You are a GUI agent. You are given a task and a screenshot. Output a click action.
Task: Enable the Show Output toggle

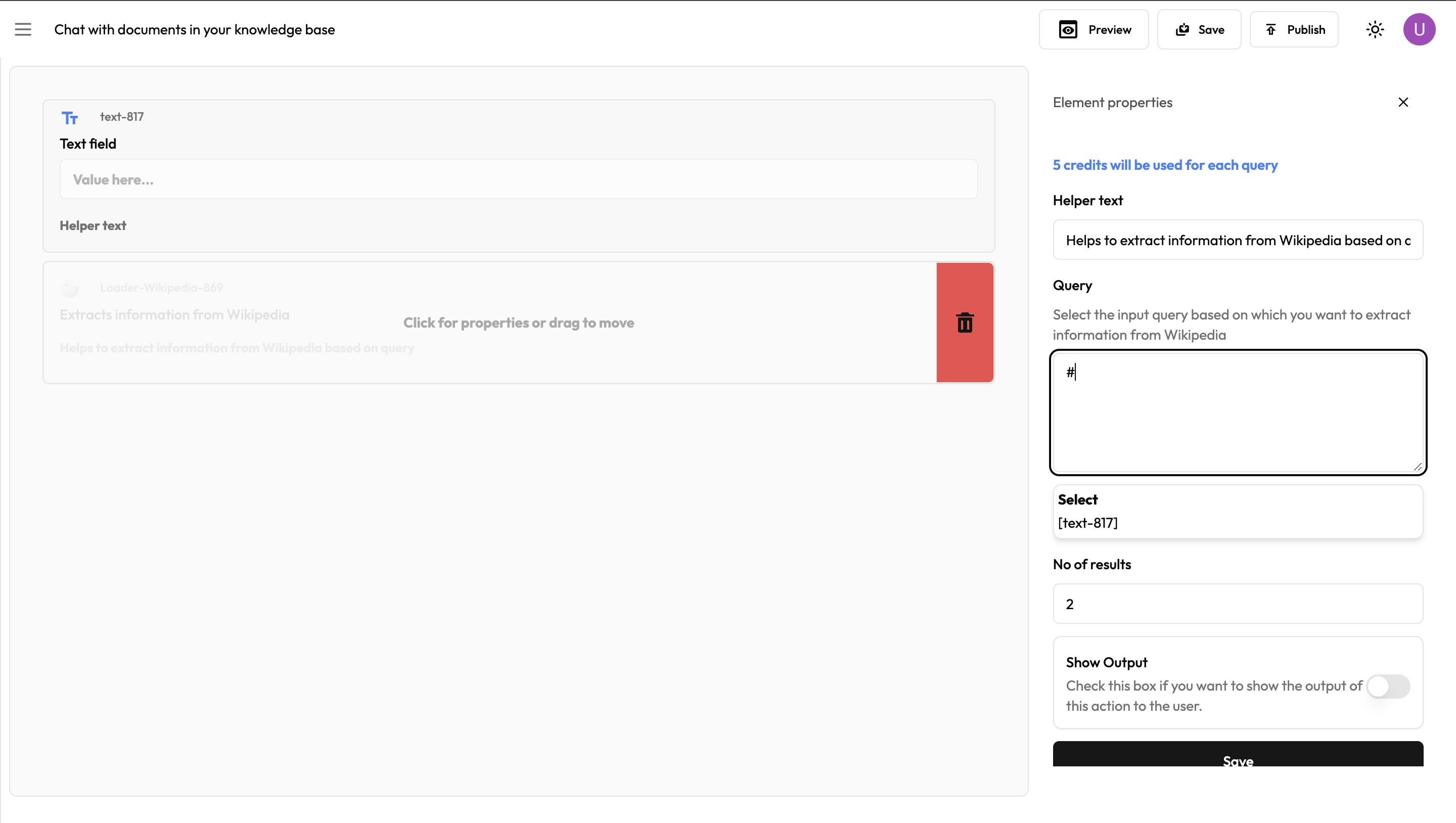[x=1388, y=686]
